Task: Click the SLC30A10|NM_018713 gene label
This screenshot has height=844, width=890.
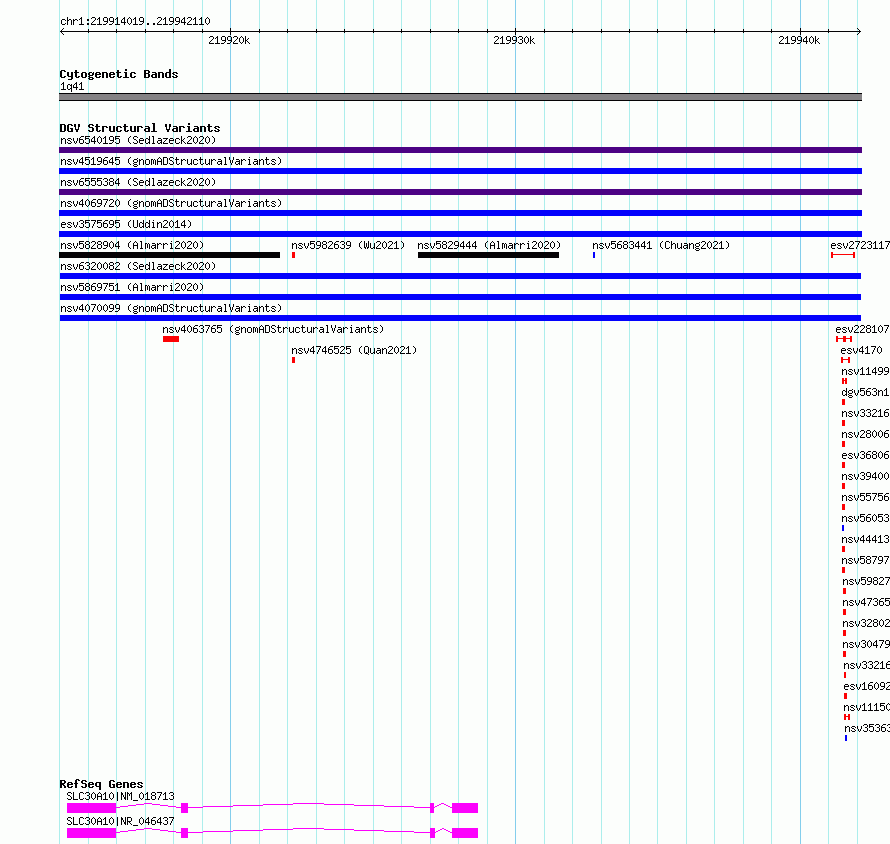Action: click(x=120, y=796)
